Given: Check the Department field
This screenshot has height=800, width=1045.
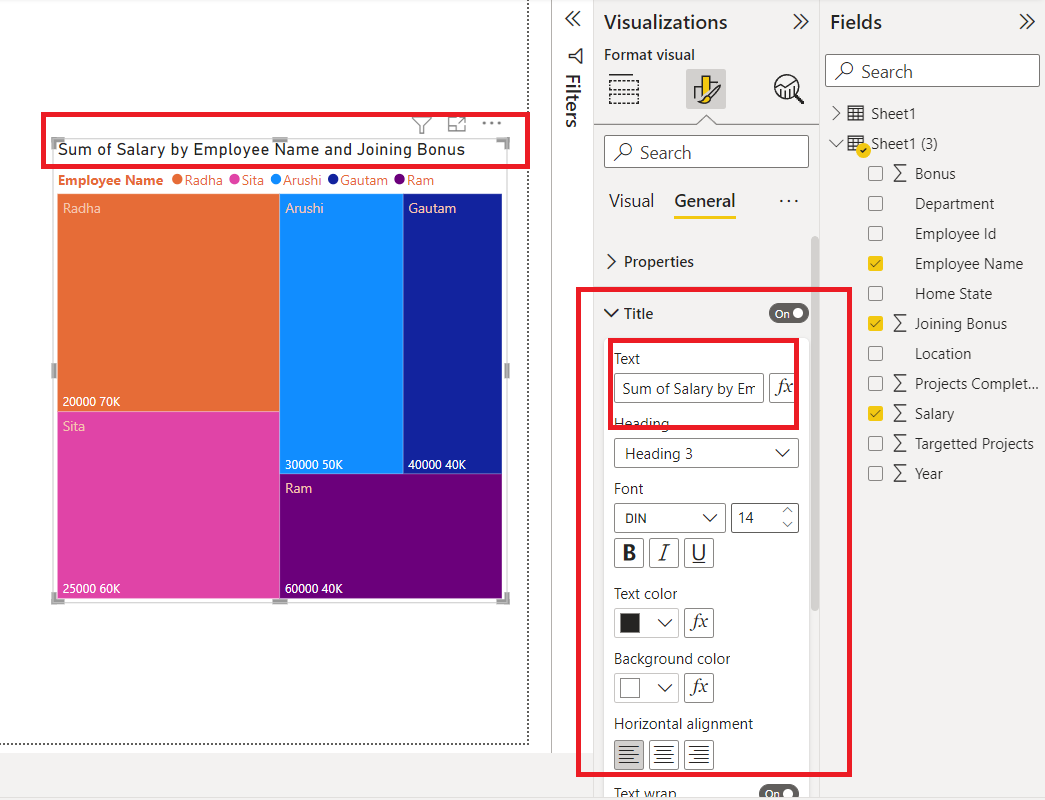Looking at the screenshot, I should pos(876,204).
